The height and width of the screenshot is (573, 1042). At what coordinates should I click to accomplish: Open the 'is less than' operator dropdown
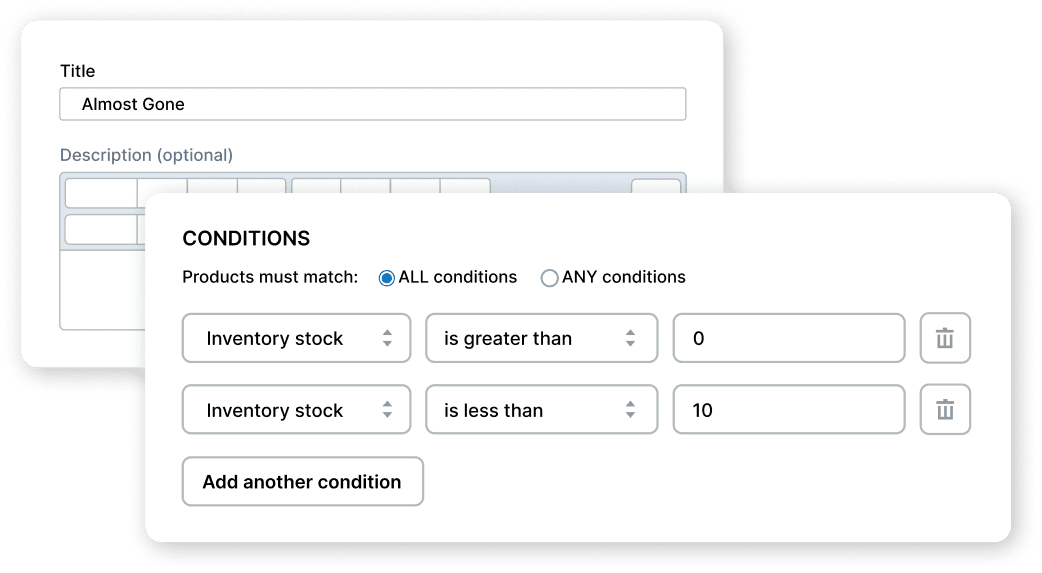541,410
